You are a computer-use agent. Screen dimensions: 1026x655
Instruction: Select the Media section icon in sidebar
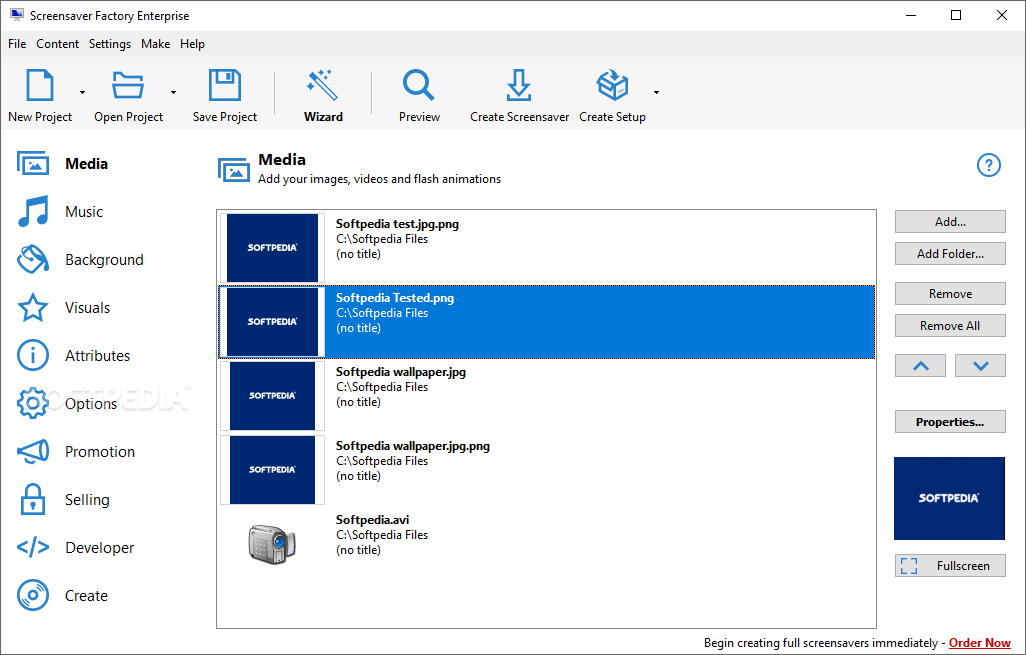pyautogui.click(x=33, y=164)
